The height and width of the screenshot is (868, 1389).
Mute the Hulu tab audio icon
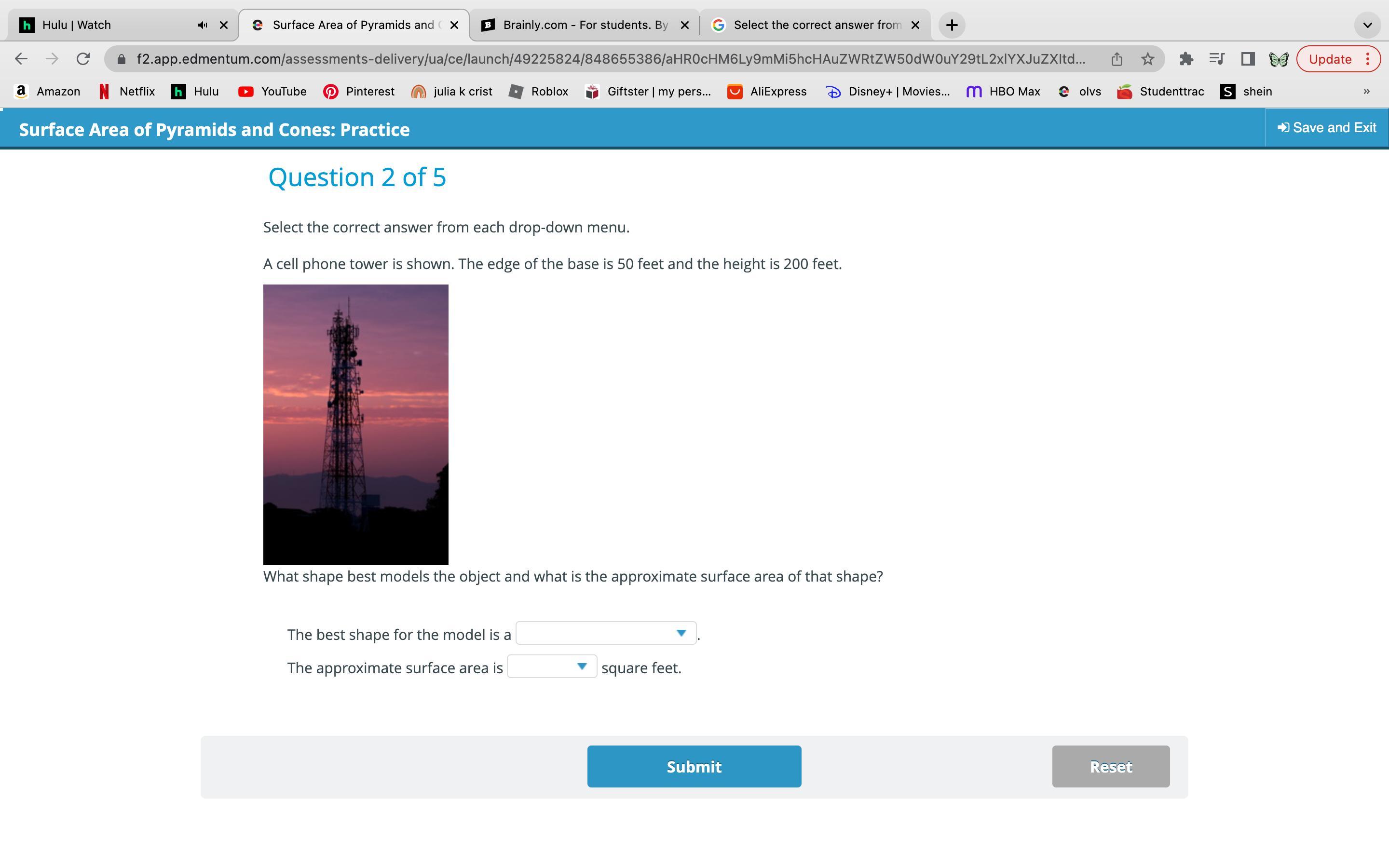(x=202, y=25)
